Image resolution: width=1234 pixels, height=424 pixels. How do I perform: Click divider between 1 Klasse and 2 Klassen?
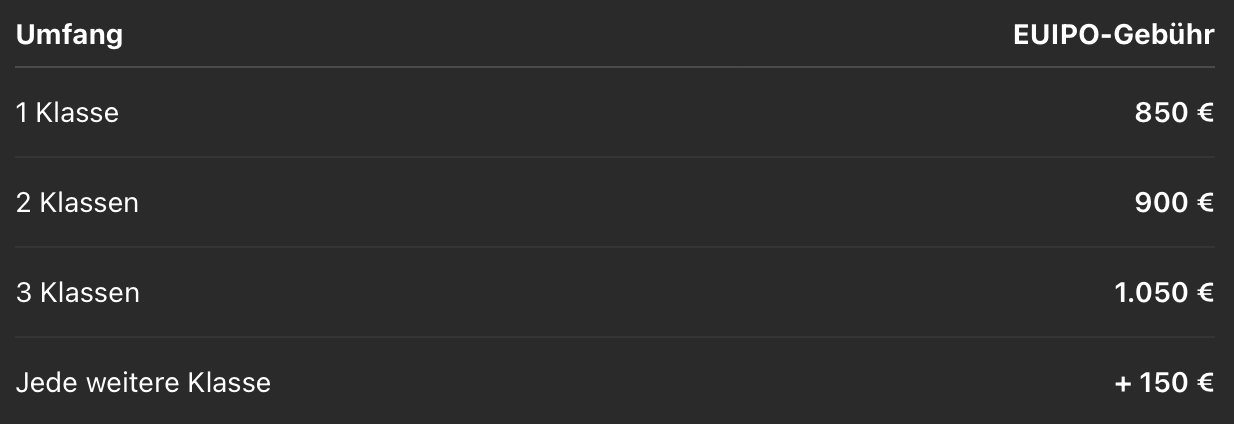[615, 157]
